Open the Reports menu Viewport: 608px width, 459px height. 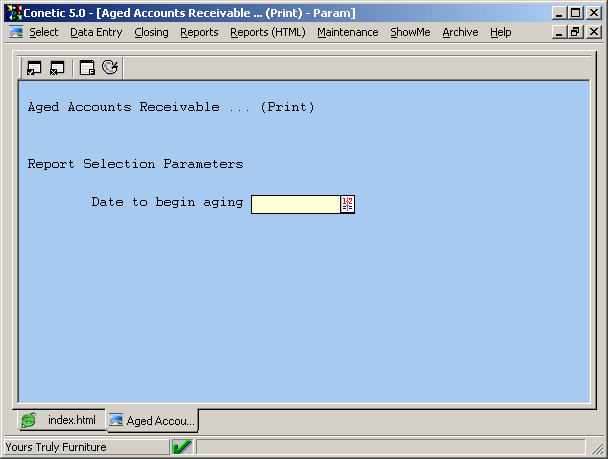tap(199, 32)
